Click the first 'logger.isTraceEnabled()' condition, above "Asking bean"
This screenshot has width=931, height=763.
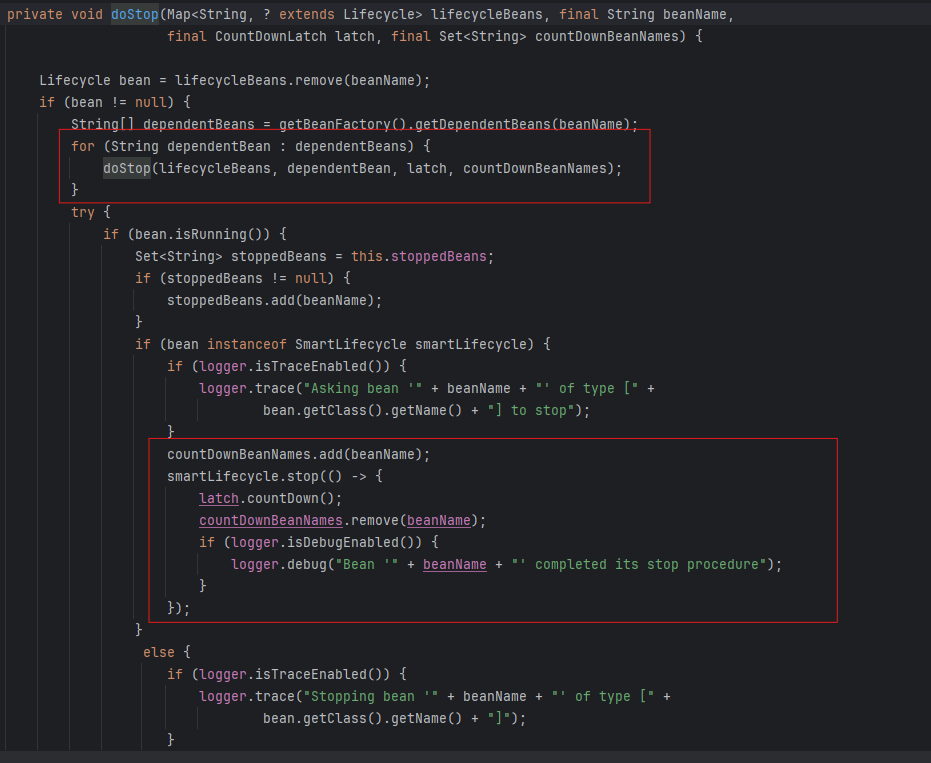coord(294,367)
